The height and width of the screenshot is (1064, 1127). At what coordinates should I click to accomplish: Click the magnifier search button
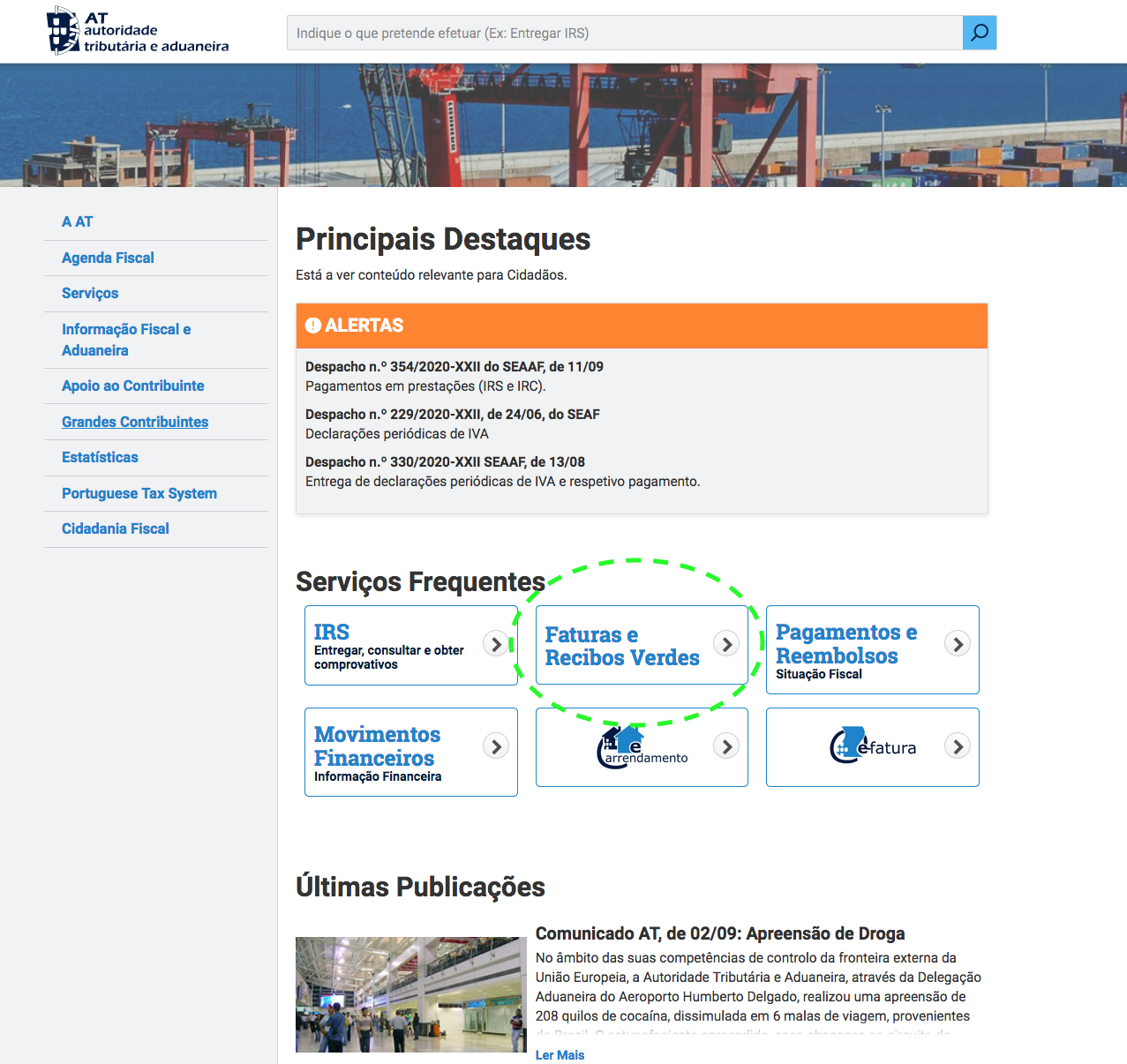point(980,33)
